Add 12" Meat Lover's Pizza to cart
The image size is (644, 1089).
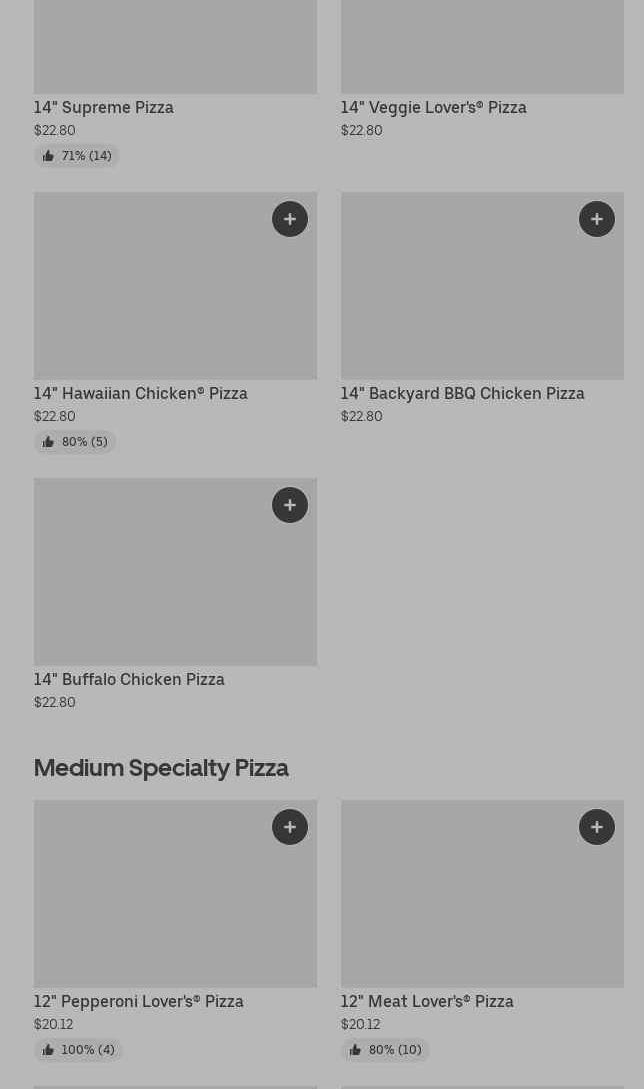point(597,827)
